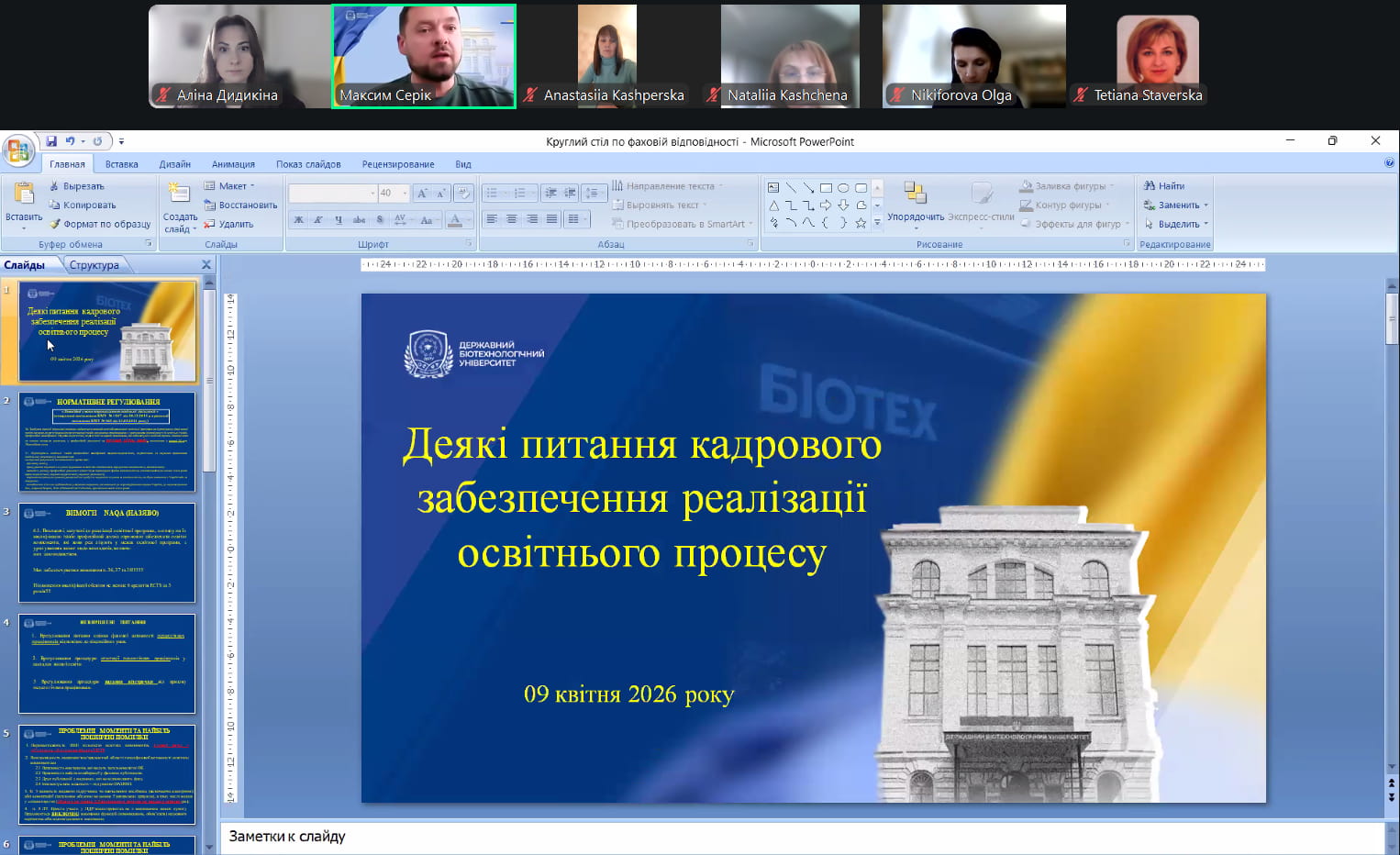Open the Выделить selection dropdown

coord(1177,224)
